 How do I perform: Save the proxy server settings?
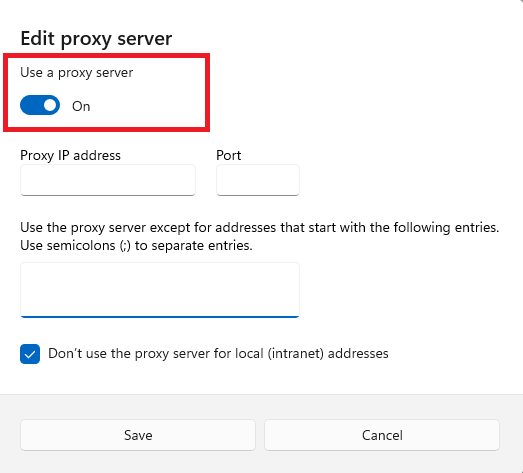point(138,435)
